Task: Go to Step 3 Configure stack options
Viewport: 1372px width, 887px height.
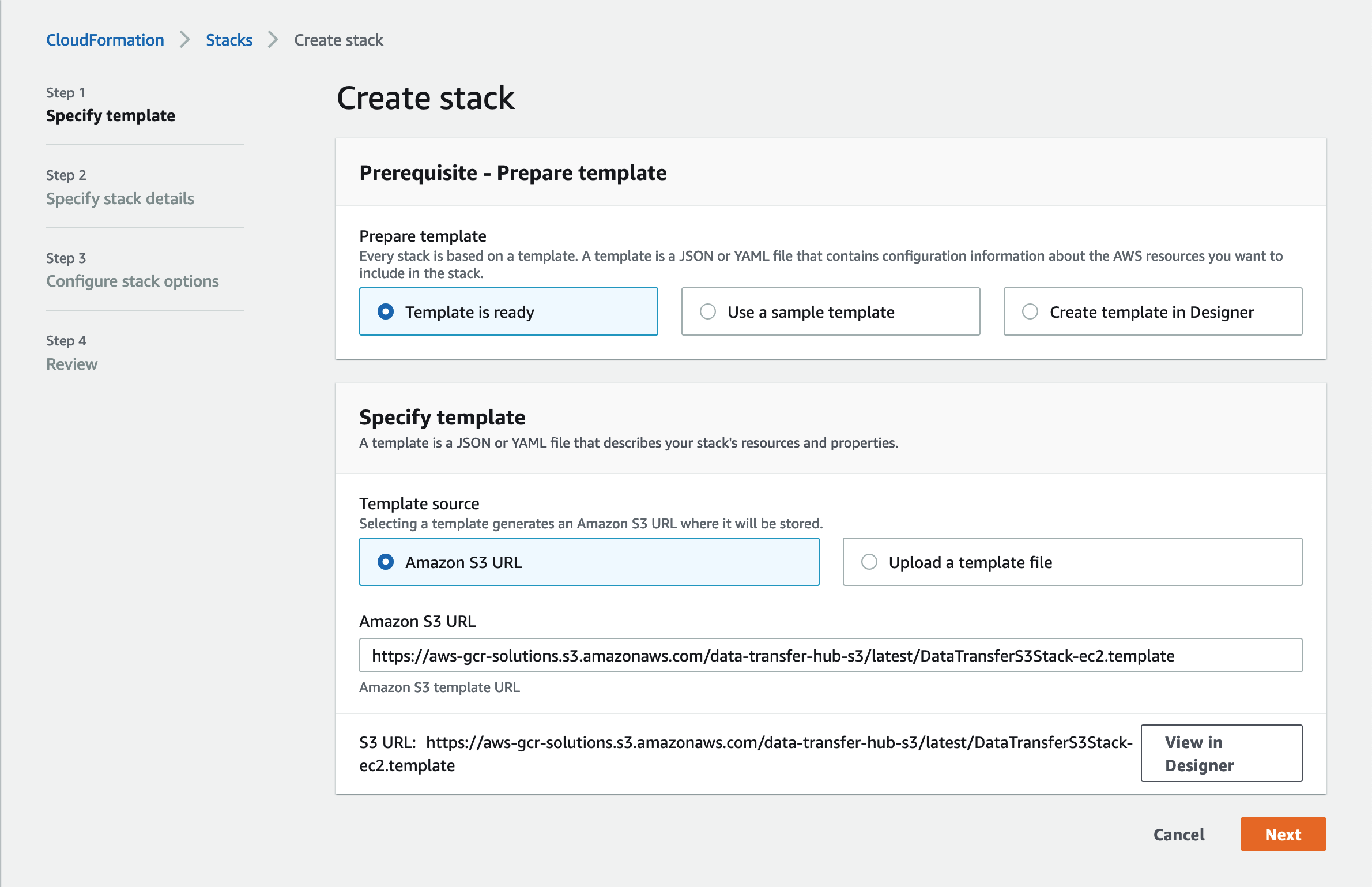Action: click(x=133, y=281)
